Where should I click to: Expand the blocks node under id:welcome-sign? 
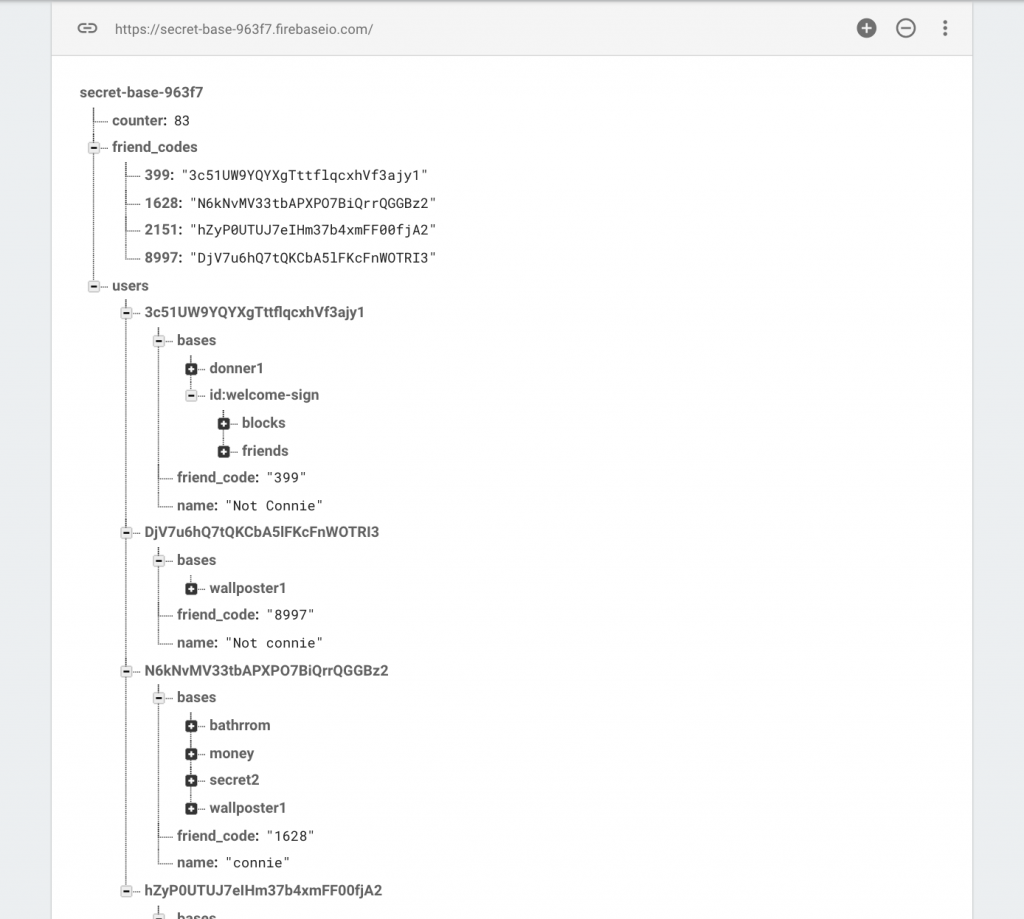click(223, 423)
